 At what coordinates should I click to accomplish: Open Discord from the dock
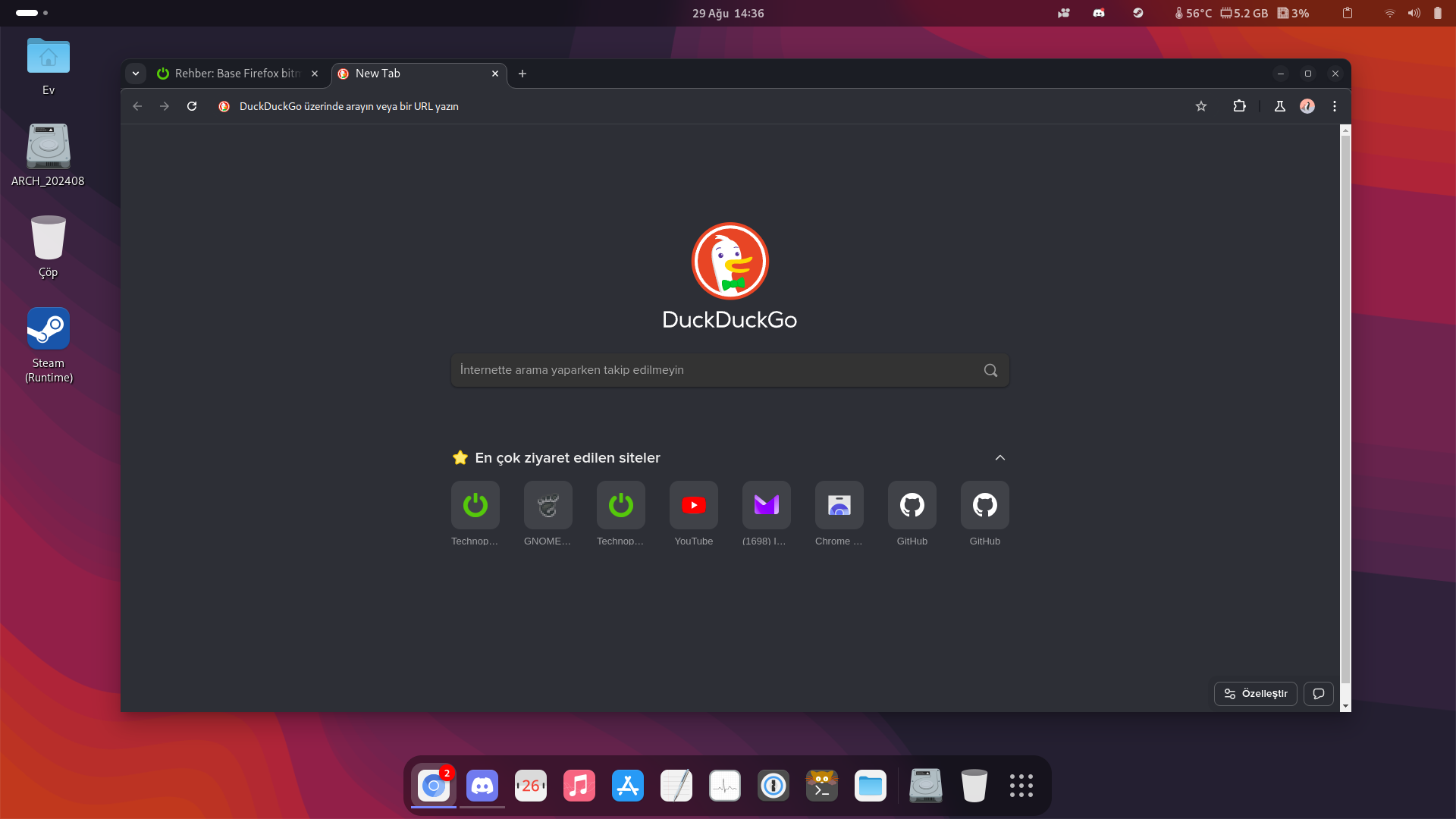pyautogui.click(x=482, y=786)
